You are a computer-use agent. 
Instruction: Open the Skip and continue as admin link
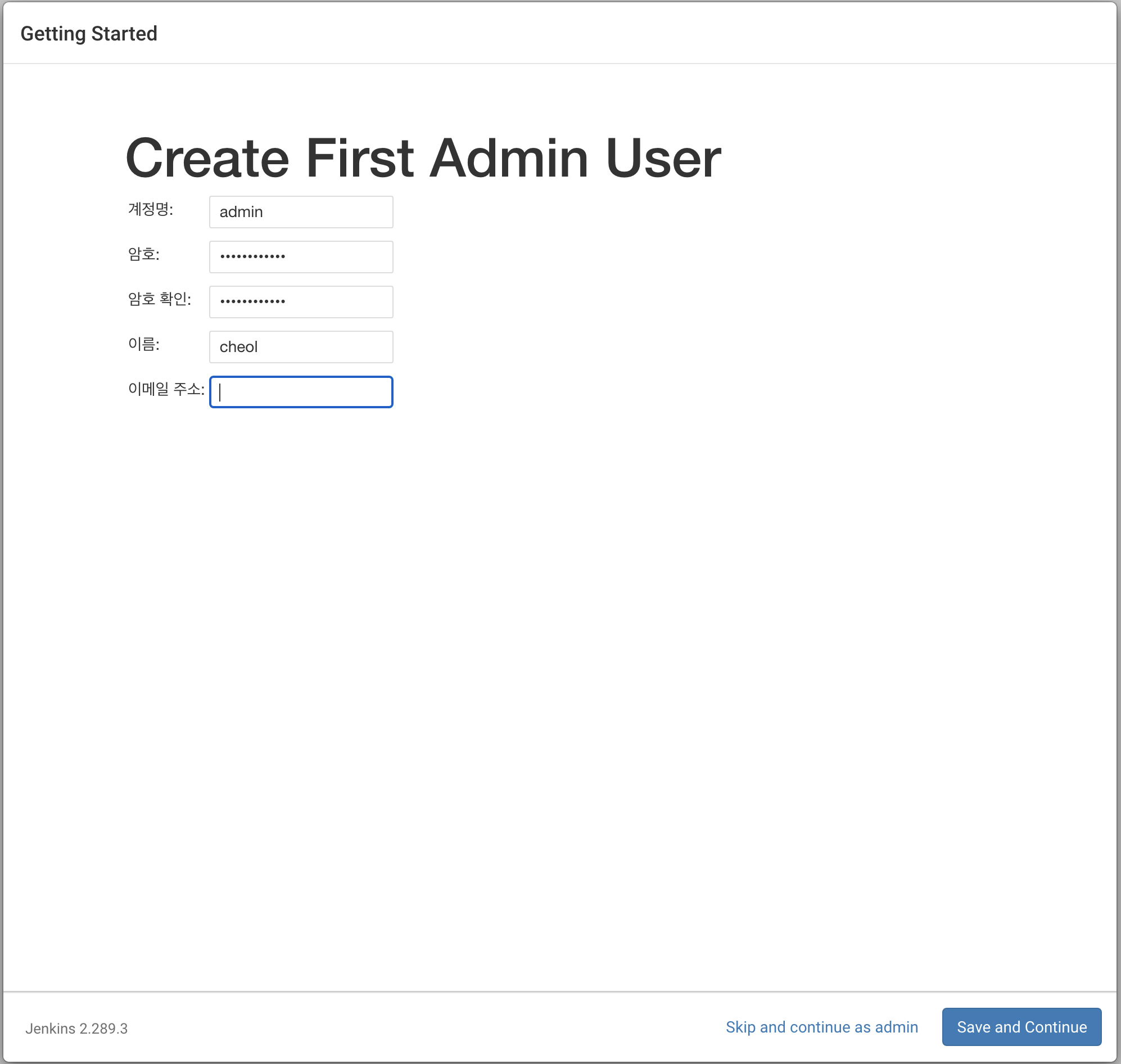coord(821,1027)
